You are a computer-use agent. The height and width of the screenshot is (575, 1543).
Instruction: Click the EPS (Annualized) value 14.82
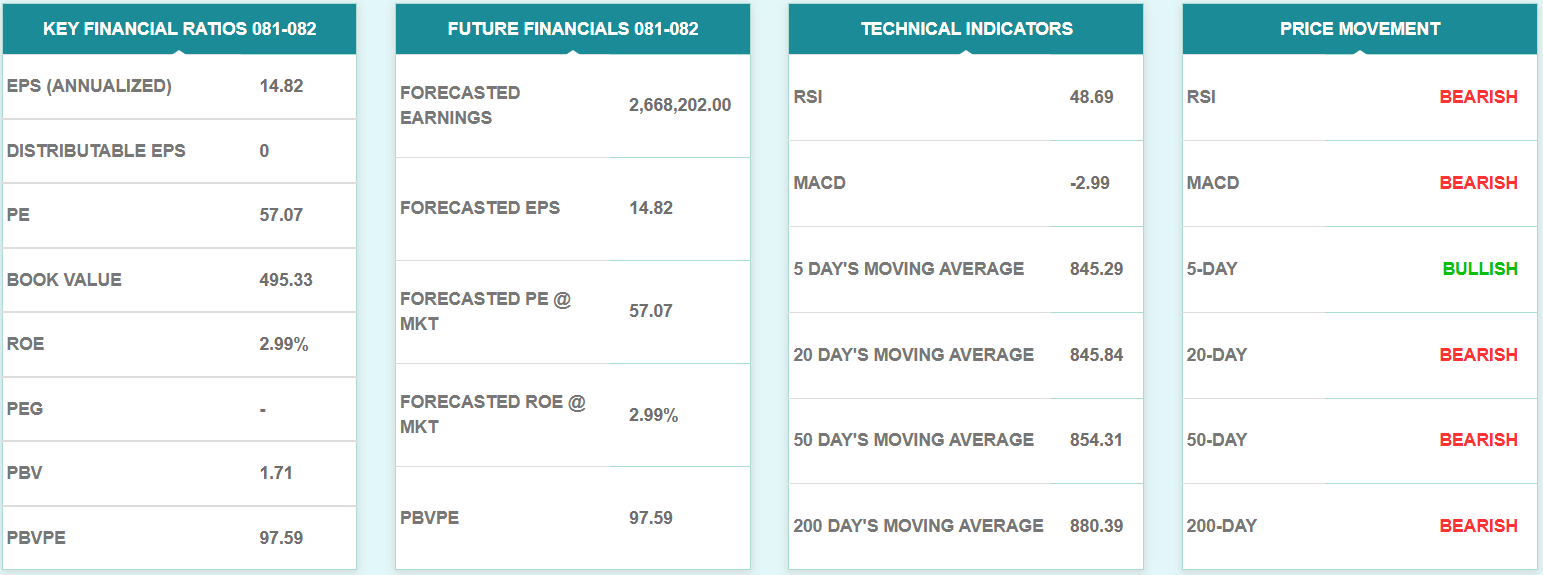click(281, 86)
